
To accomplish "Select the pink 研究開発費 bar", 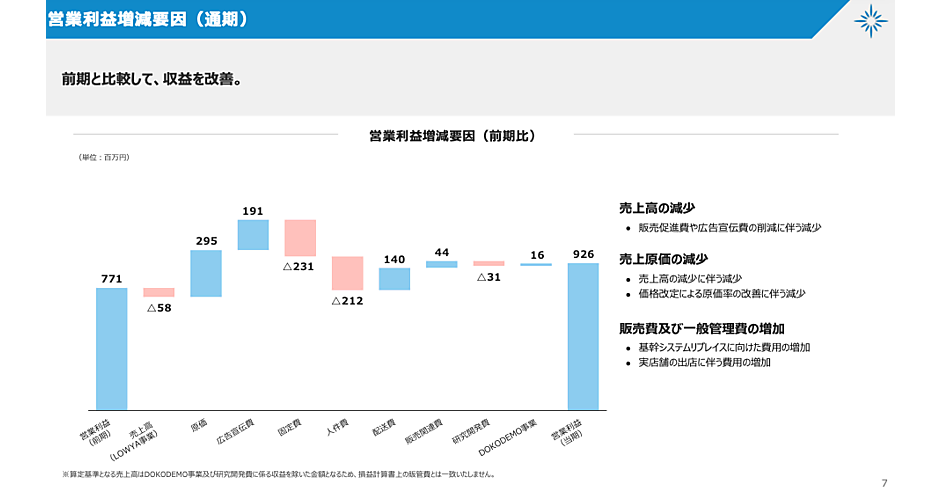I will pos(489,263).
